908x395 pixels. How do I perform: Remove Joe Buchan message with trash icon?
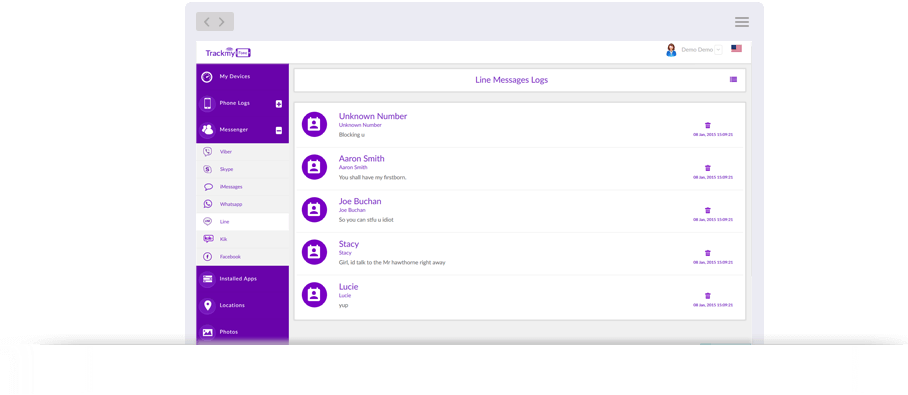[x=708, y=210]
